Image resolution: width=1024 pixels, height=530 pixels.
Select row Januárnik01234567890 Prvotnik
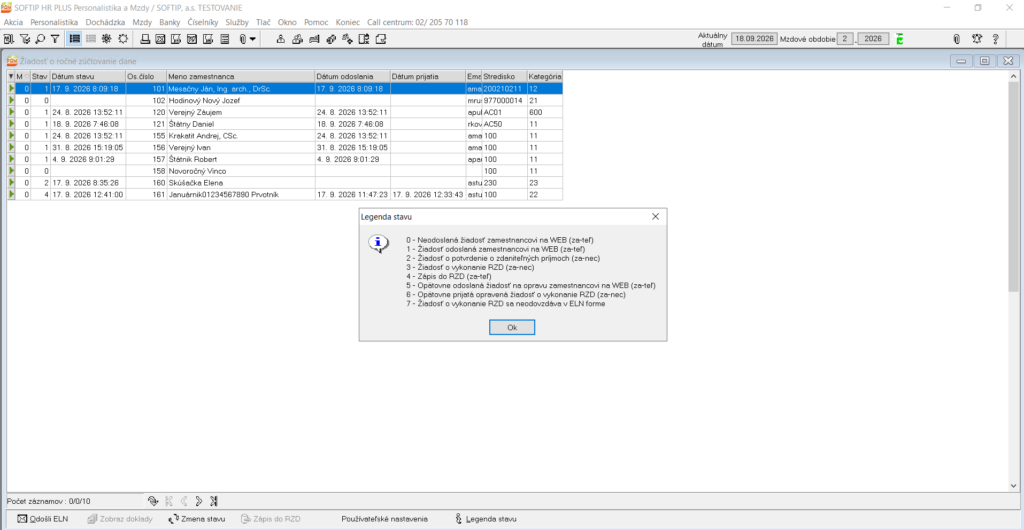[284, 195]
